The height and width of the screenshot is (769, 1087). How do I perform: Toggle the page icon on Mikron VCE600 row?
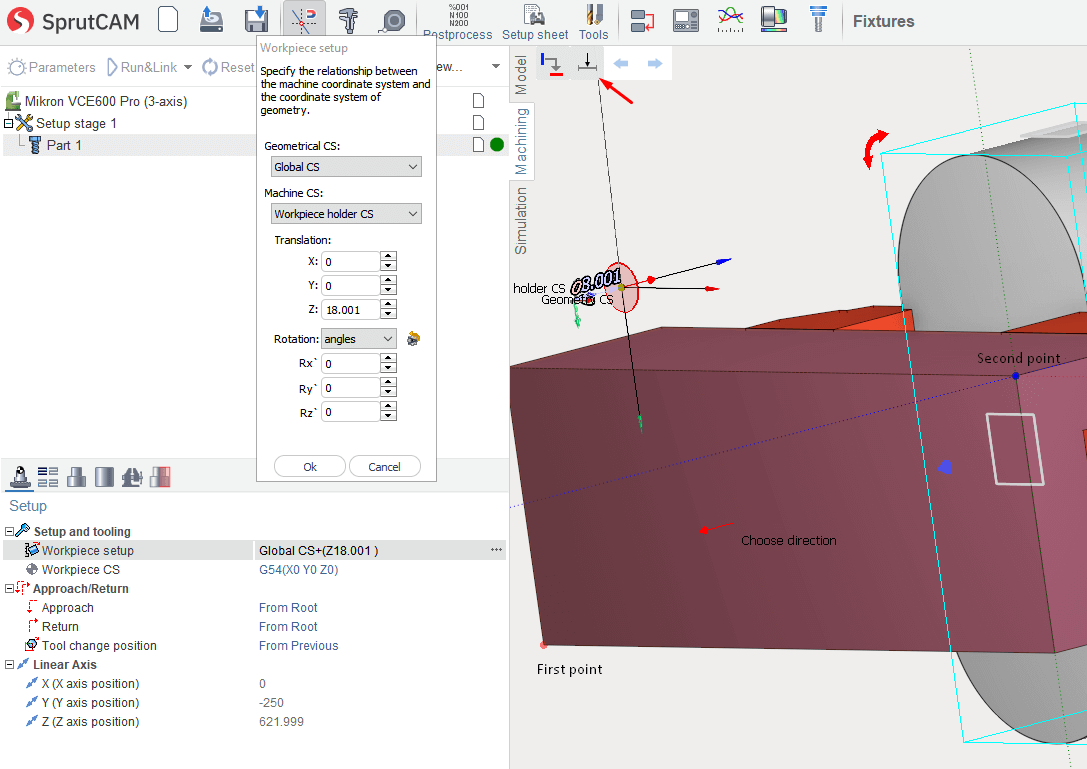478,101
